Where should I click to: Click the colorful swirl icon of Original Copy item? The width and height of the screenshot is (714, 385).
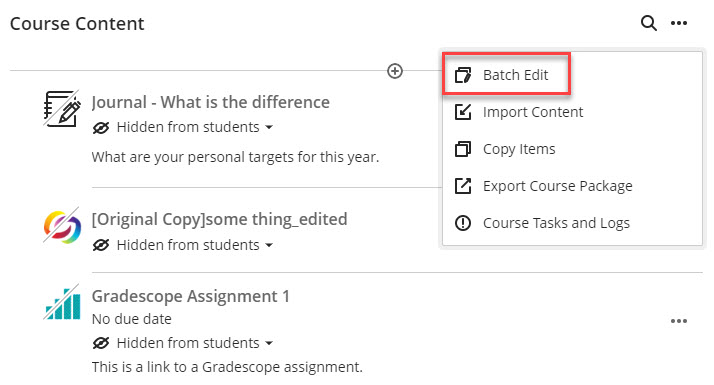click(62, 226)
